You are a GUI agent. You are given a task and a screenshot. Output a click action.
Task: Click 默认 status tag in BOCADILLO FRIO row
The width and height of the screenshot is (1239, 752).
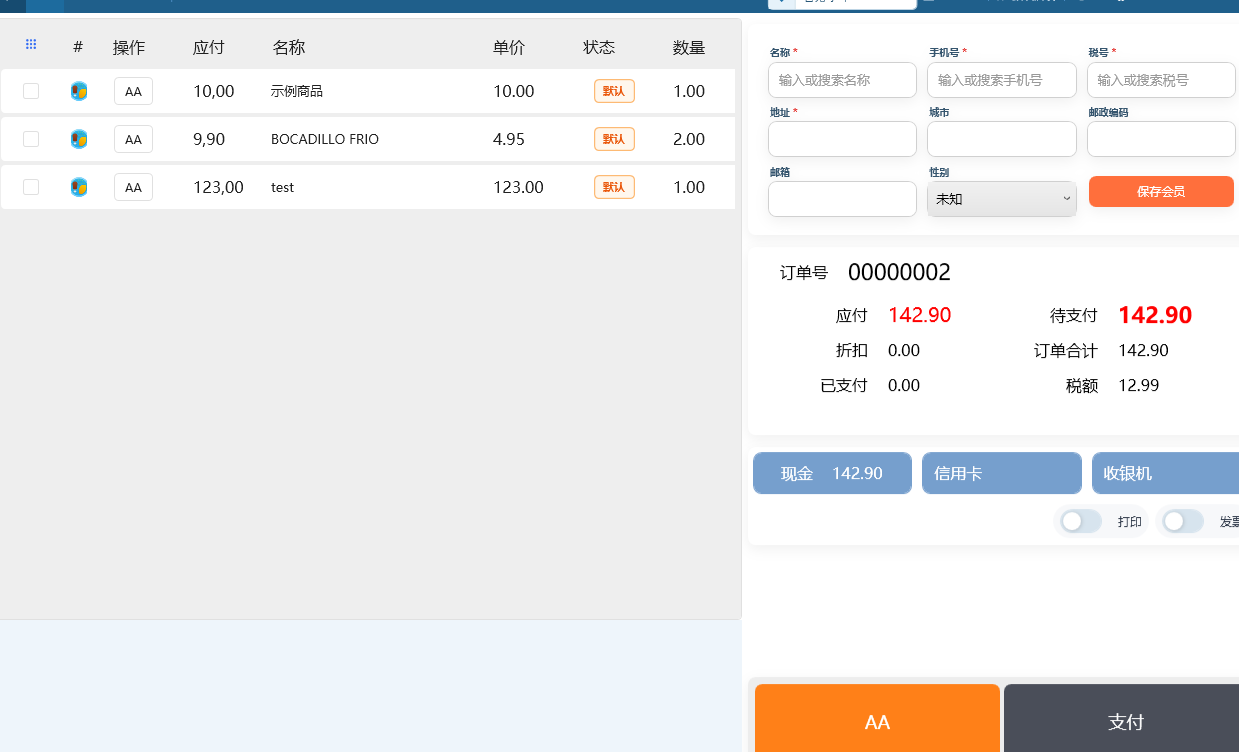614,139
